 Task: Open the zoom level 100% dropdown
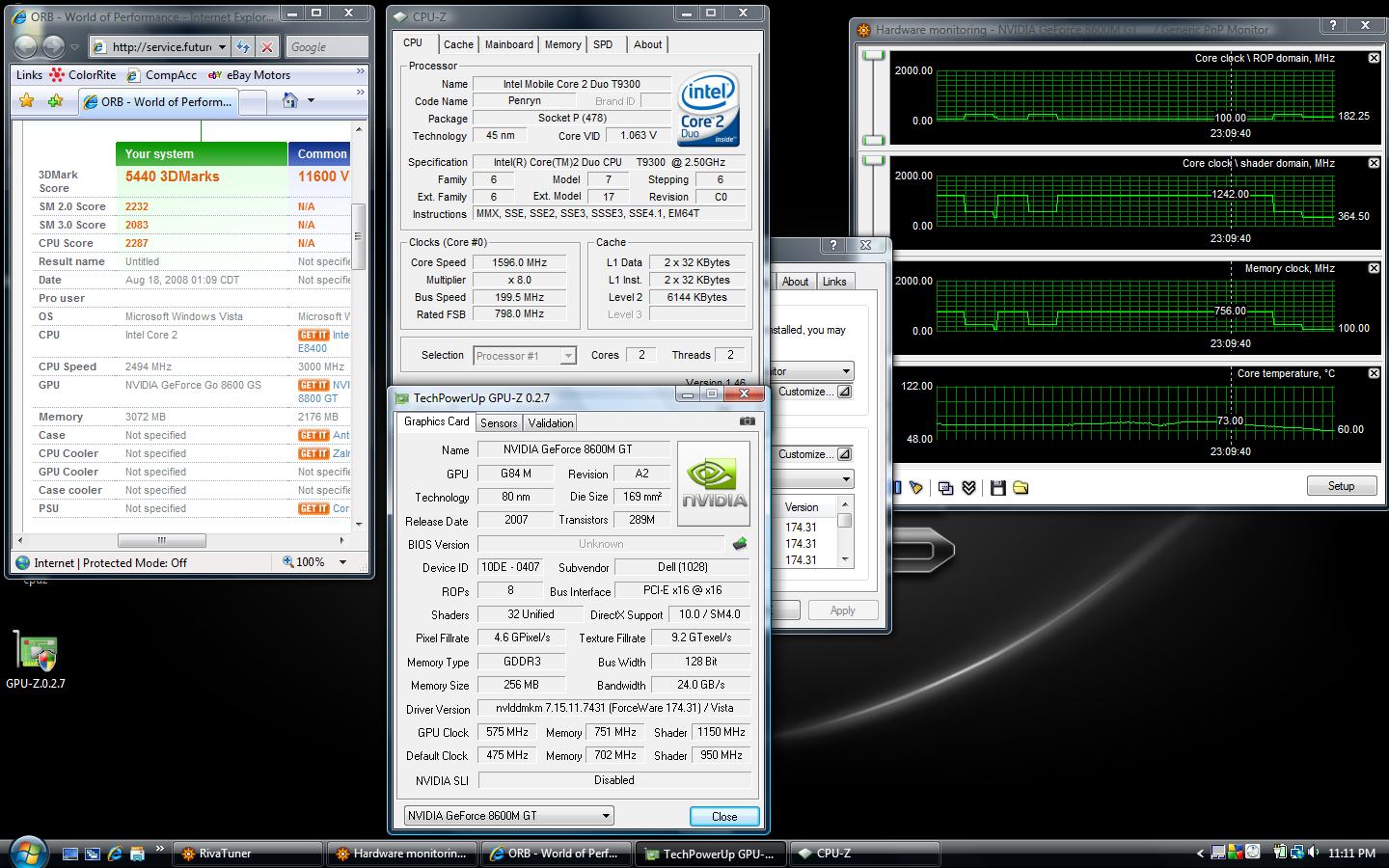(342, 562)
